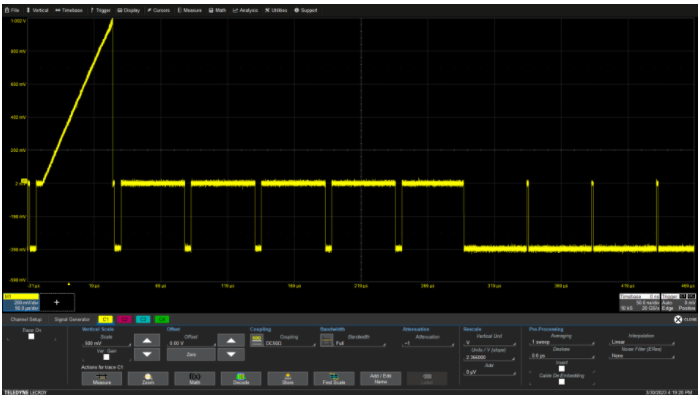The image size is (700, 400).
Task: Select the green C4 channel tab
Action: [162, 319]
